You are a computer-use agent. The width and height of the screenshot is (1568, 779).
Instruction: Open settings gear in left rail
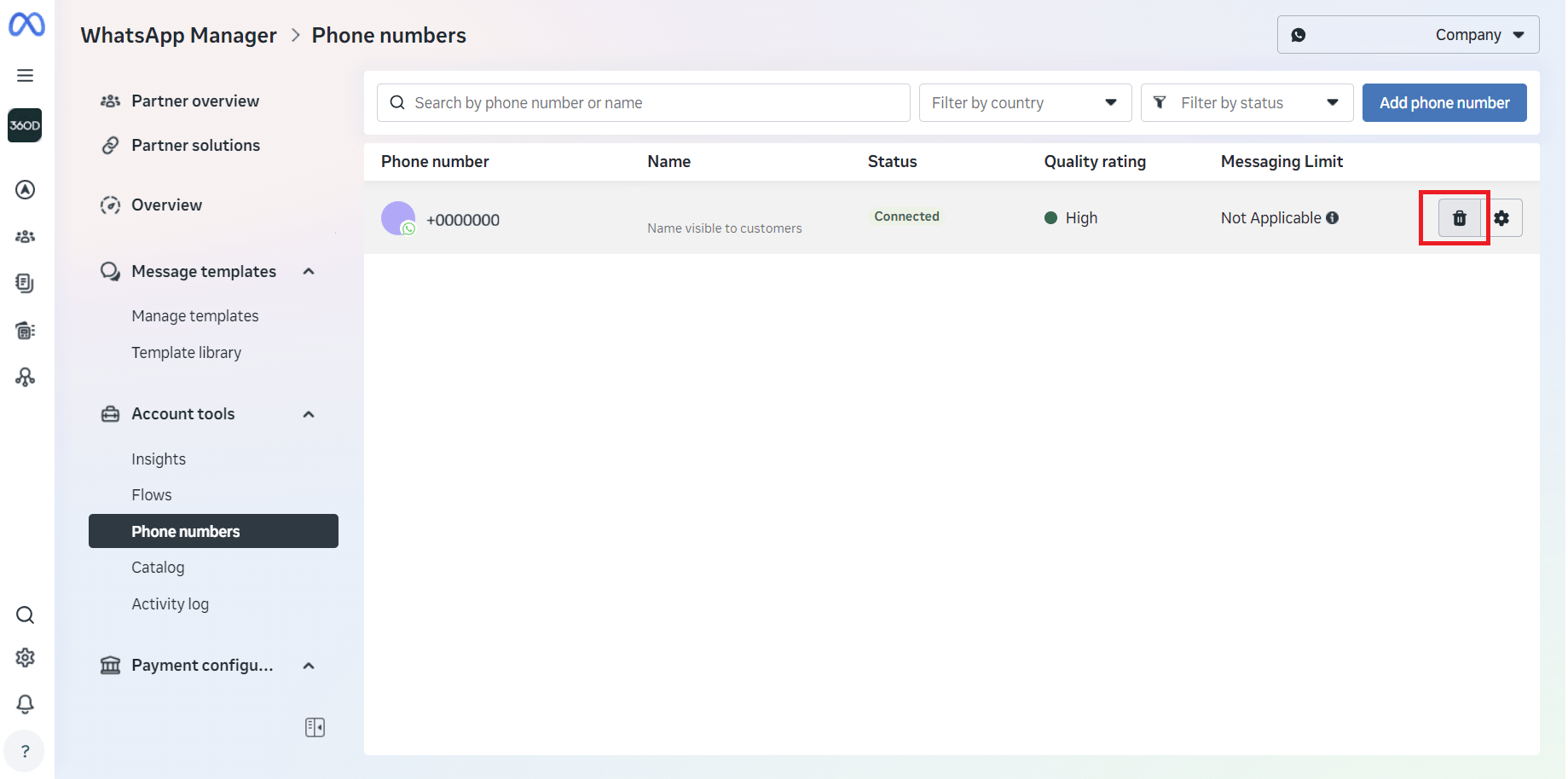[x=26, y=657]
